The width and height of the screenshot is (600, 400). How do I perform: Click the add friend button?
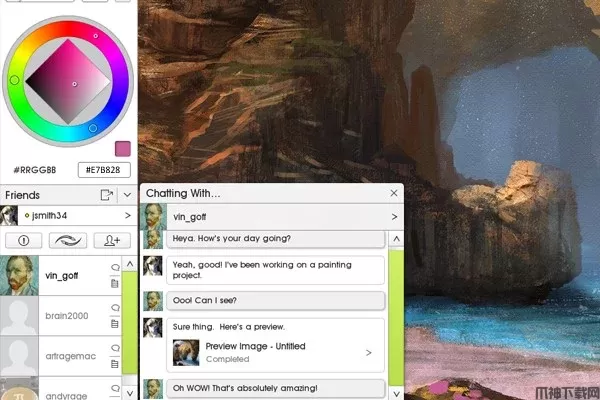pyautogui.click(x=112, y=240)
